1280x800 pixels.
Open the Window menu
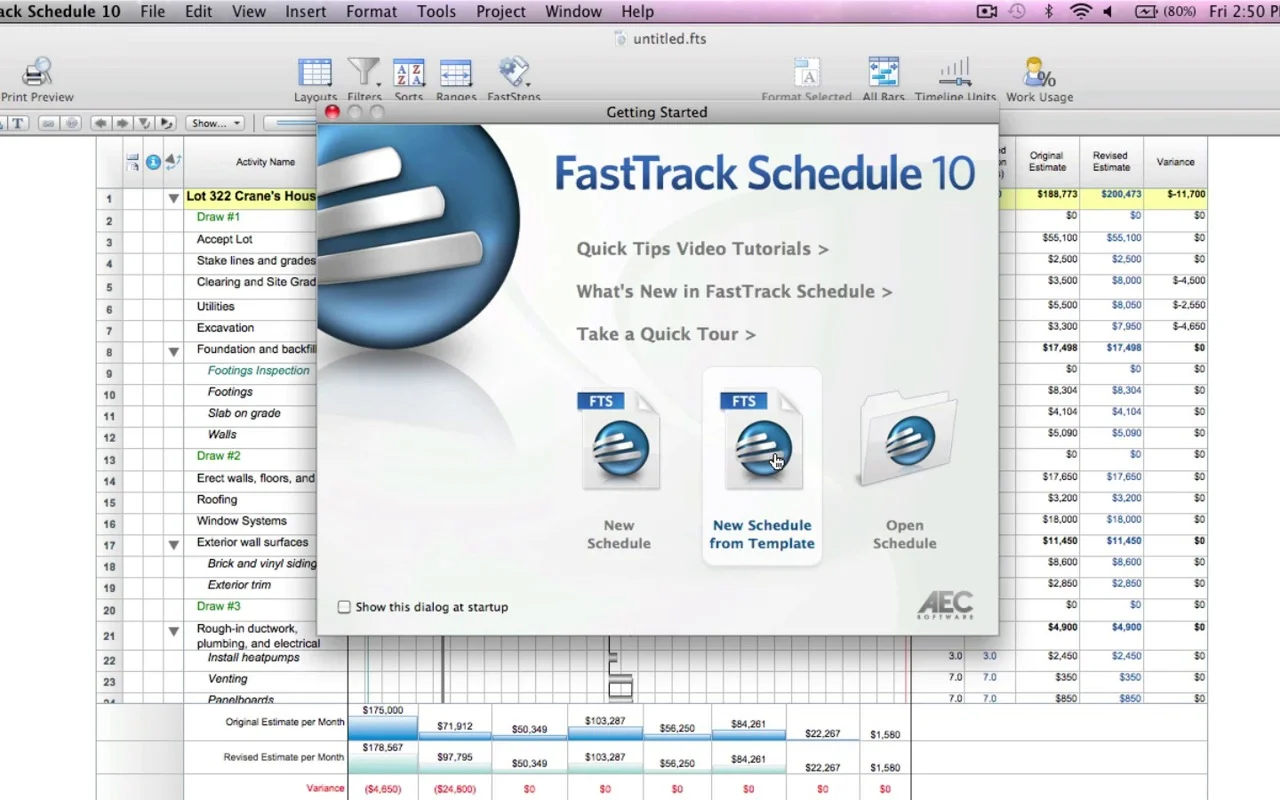pos(574,12)
